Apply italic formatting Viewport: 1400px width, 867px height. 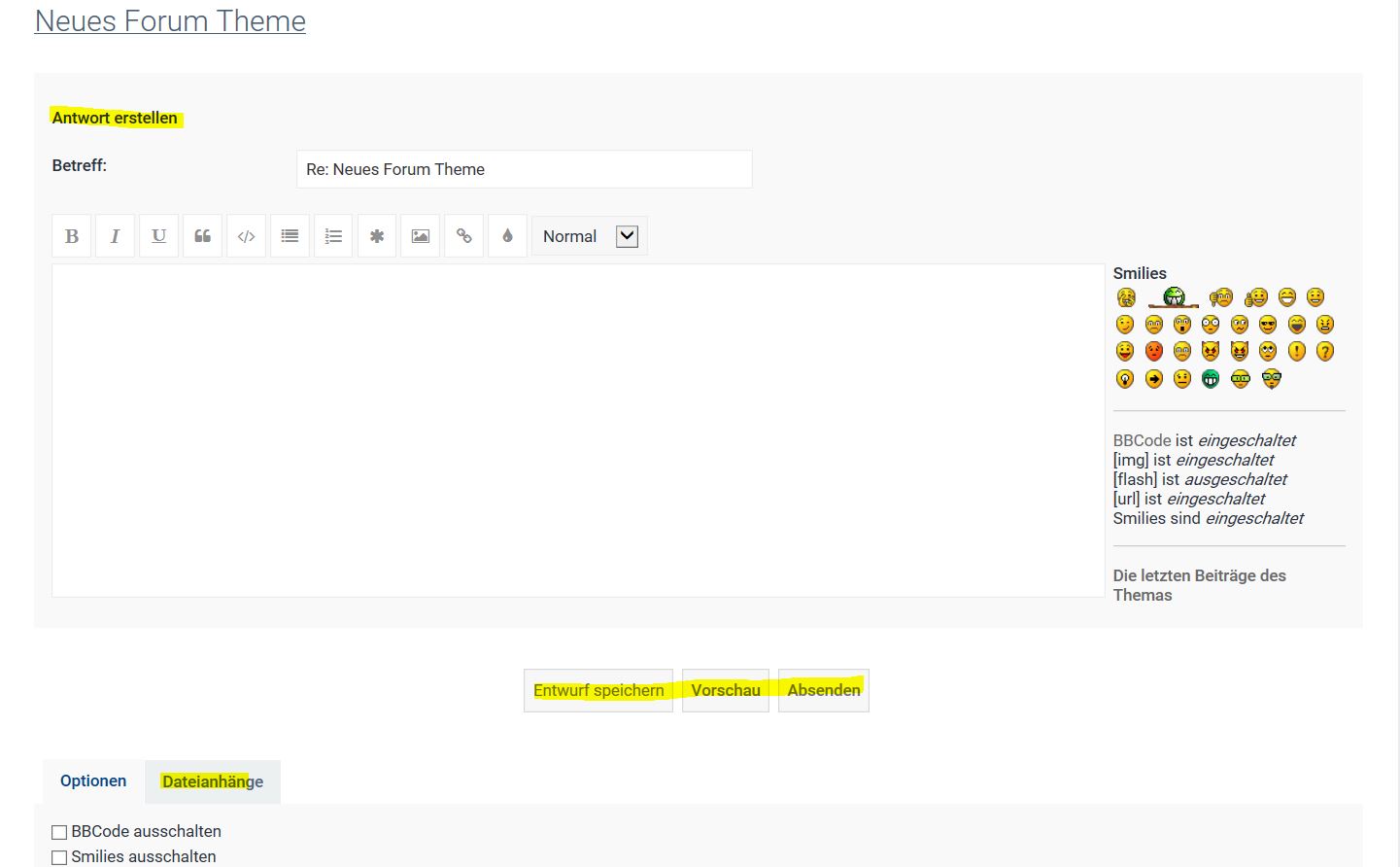click(x=116, y=236)
